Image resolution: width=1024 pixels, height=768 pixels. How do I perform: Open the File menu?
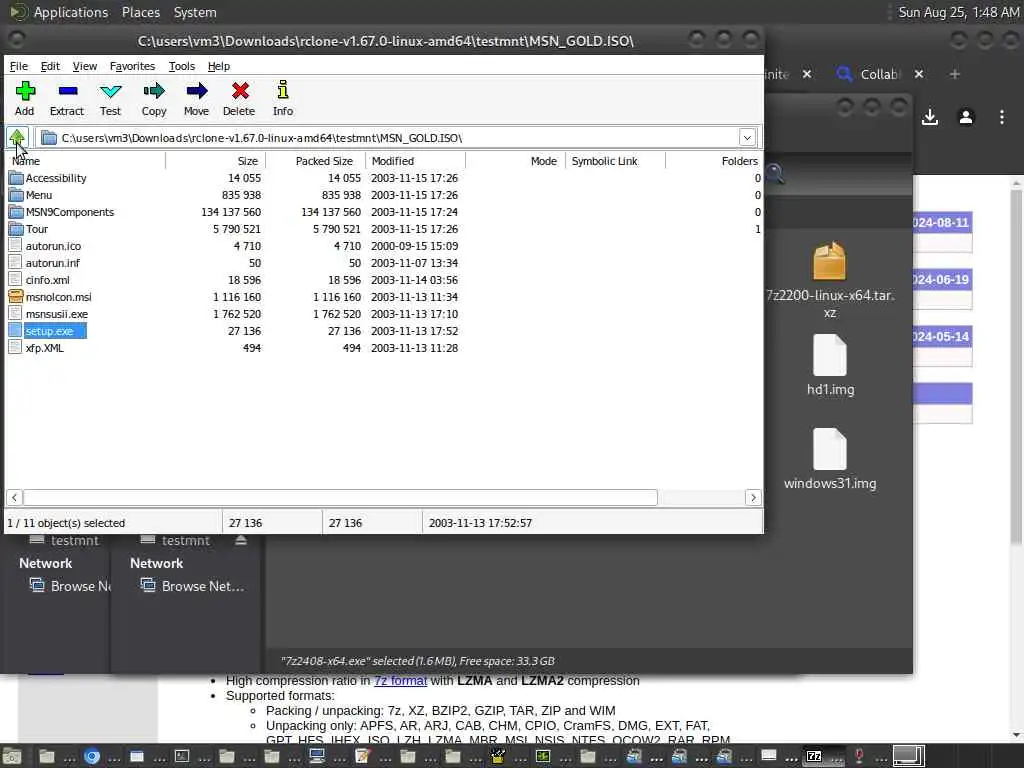tap(19, 66)
